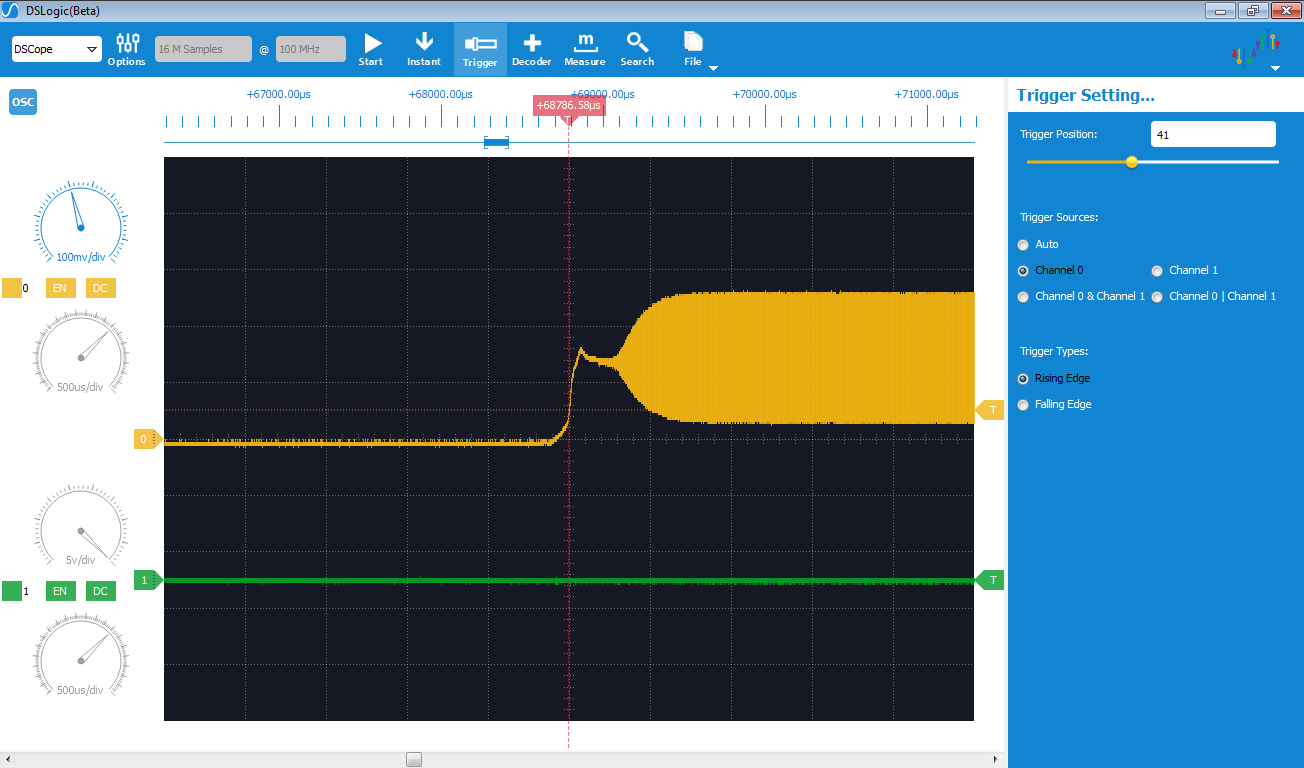Viewport: 1304px width, 768px height.
Task: Toggle channel 1 DC coupling button
Action: [x=100, y=591]
